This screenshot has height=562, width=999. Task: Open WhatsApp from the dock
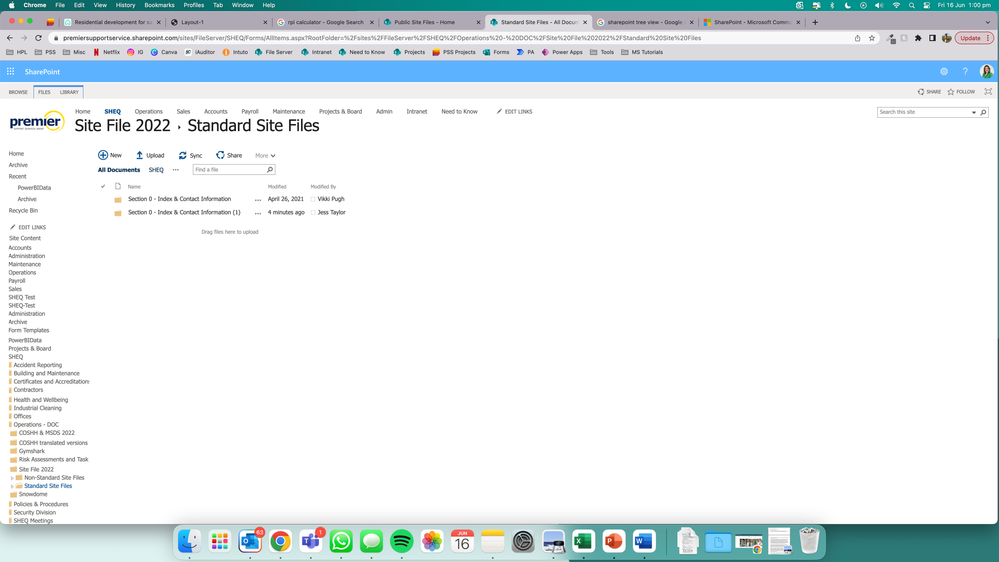[x=341, y=542]
